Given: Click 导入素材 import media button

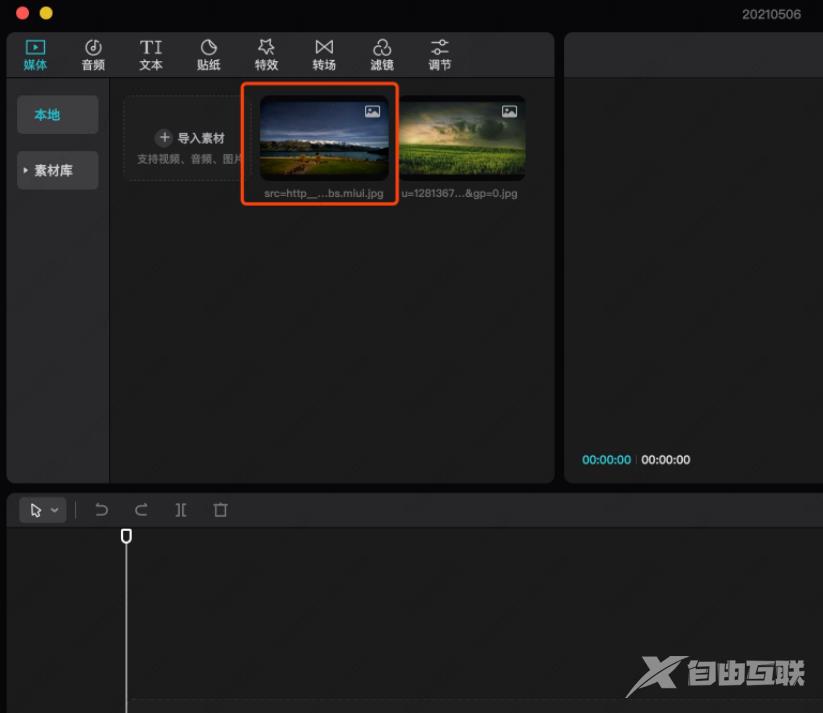Looking at the screenshot, I should [191, 138].
